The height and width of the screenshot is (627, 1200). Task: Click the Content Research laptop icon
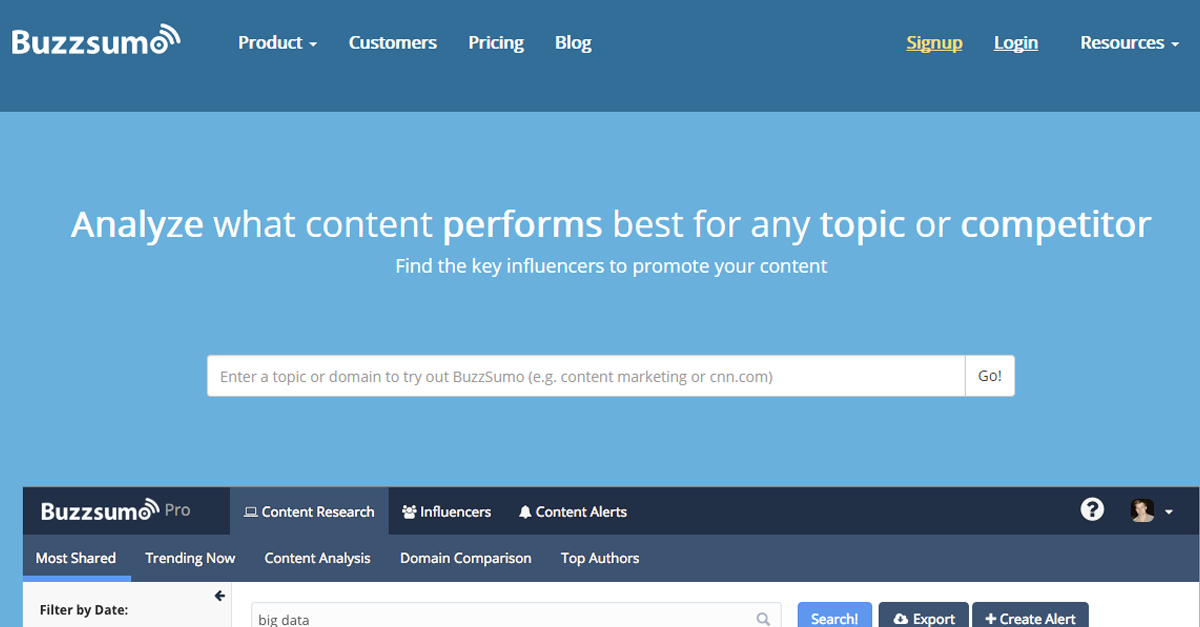249,511
